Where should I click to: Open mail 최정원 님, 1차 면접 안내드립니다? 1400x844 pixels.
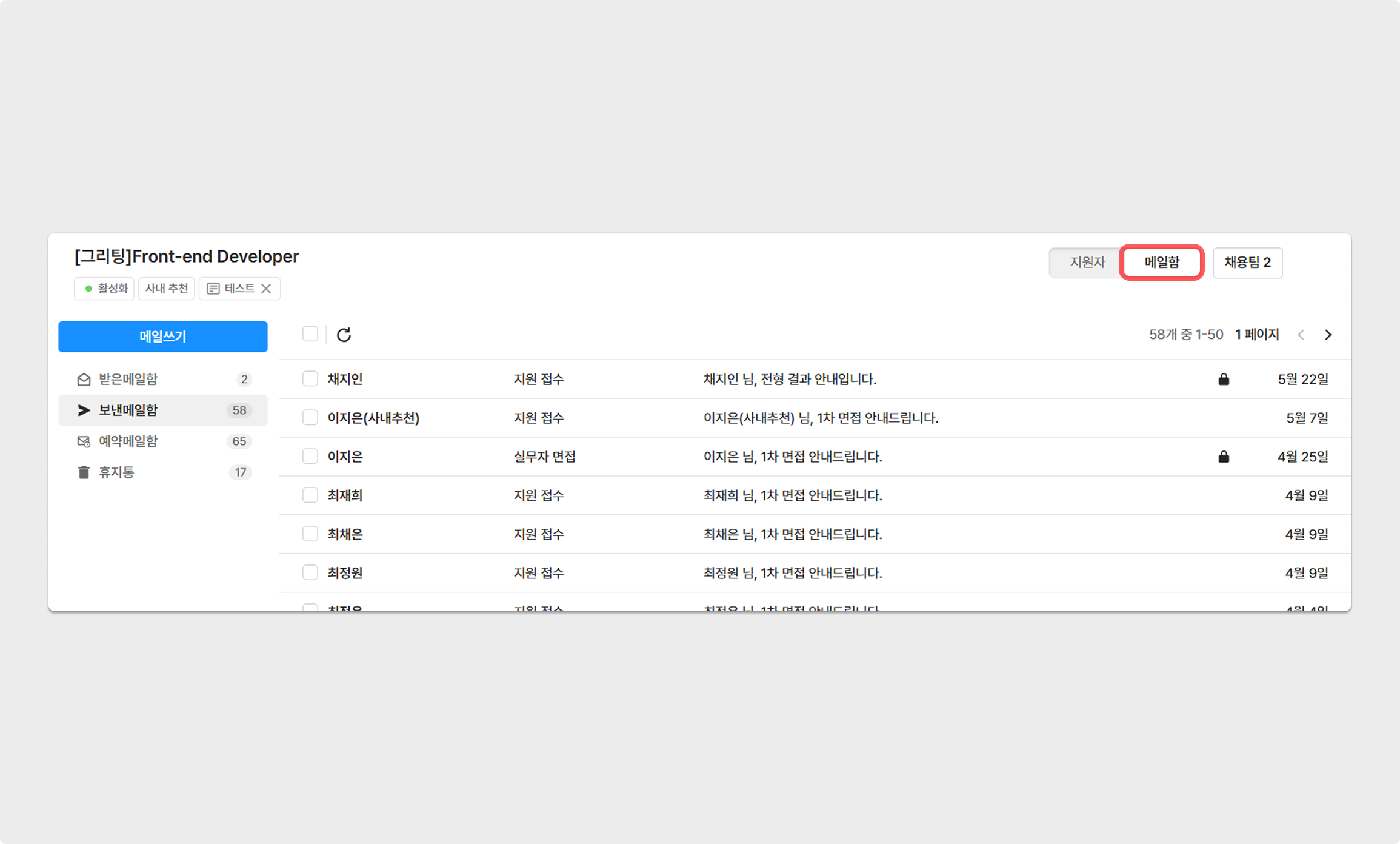792,573
